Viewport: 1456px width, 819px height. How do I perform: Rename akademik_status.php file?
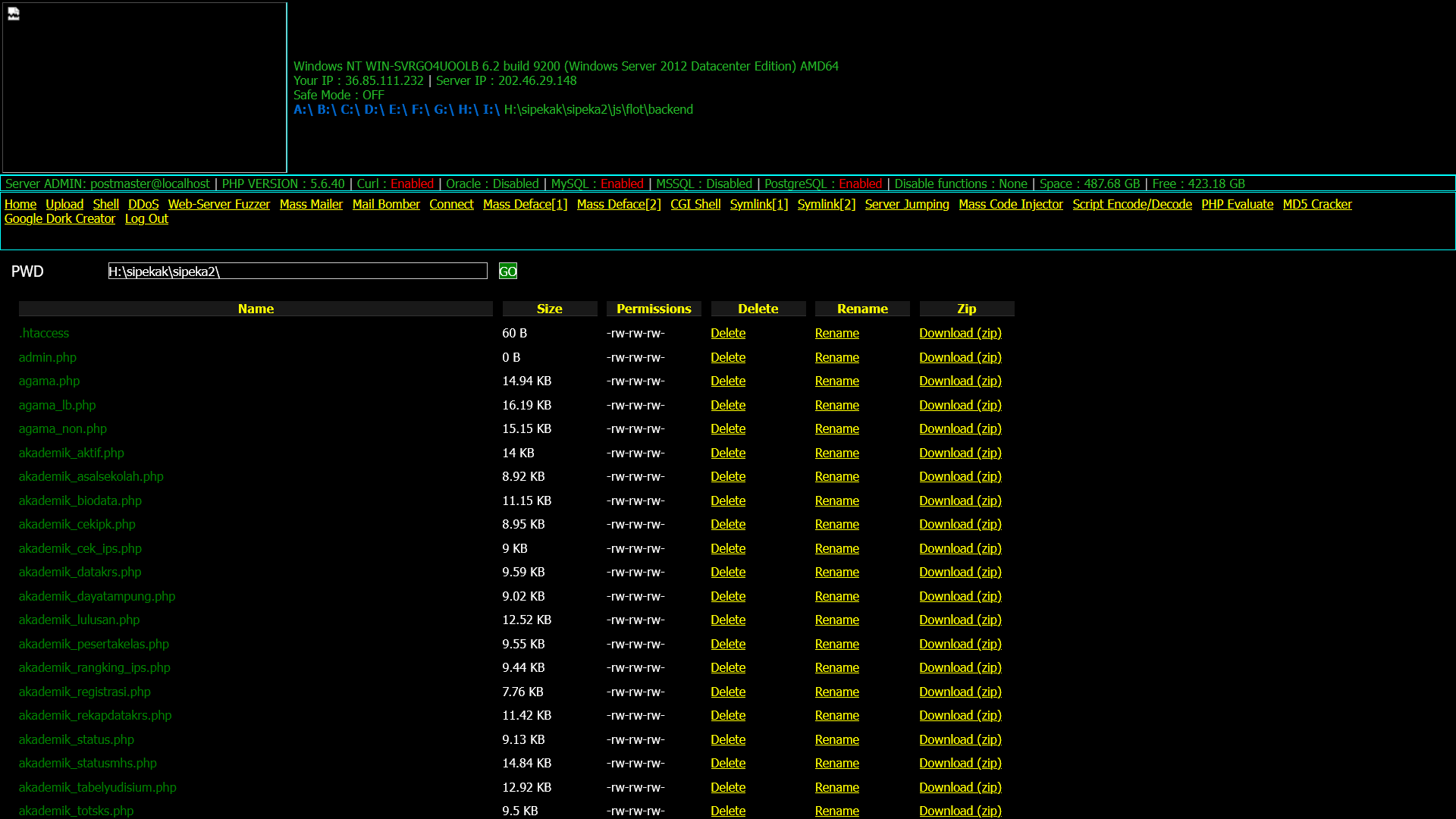point(837,739)
